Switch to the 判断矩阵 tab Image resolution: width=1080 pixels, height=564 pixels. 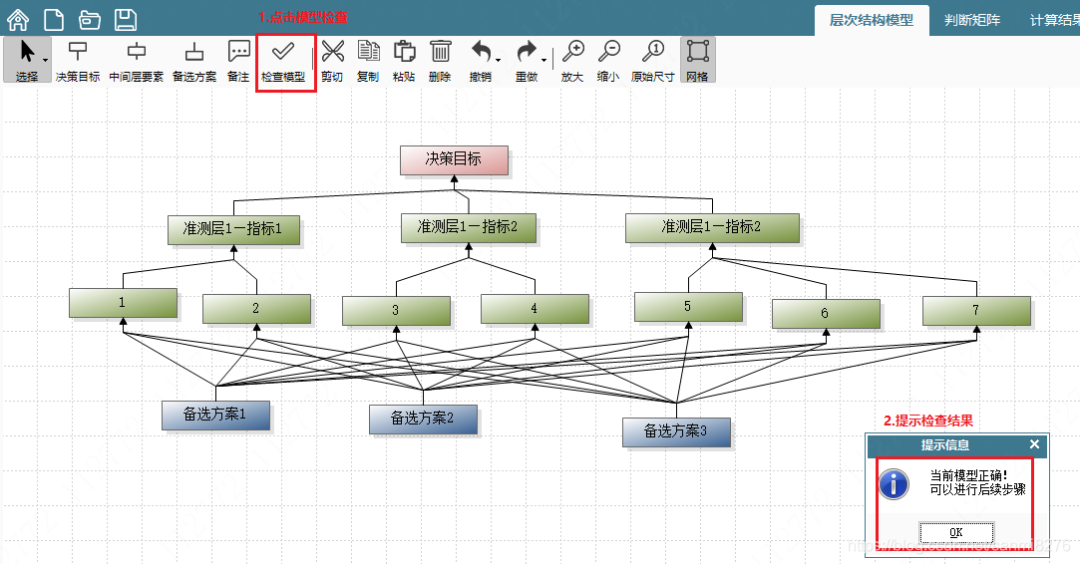pos(972,21)
